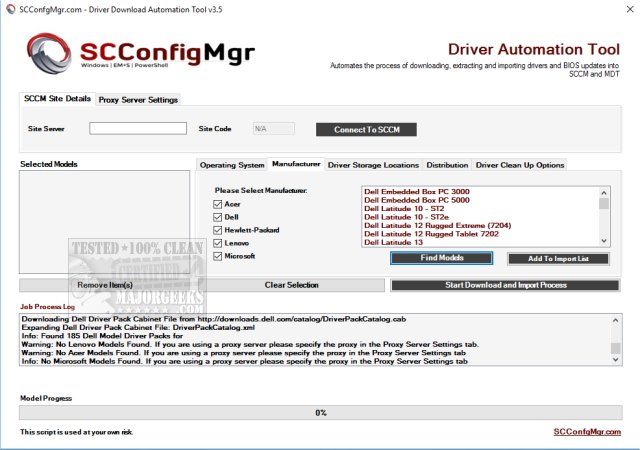Select Dell Latitude 10 - ST2e entry
Image resolution: width=640 pixels, height=450 pixels.
(407, 217)
